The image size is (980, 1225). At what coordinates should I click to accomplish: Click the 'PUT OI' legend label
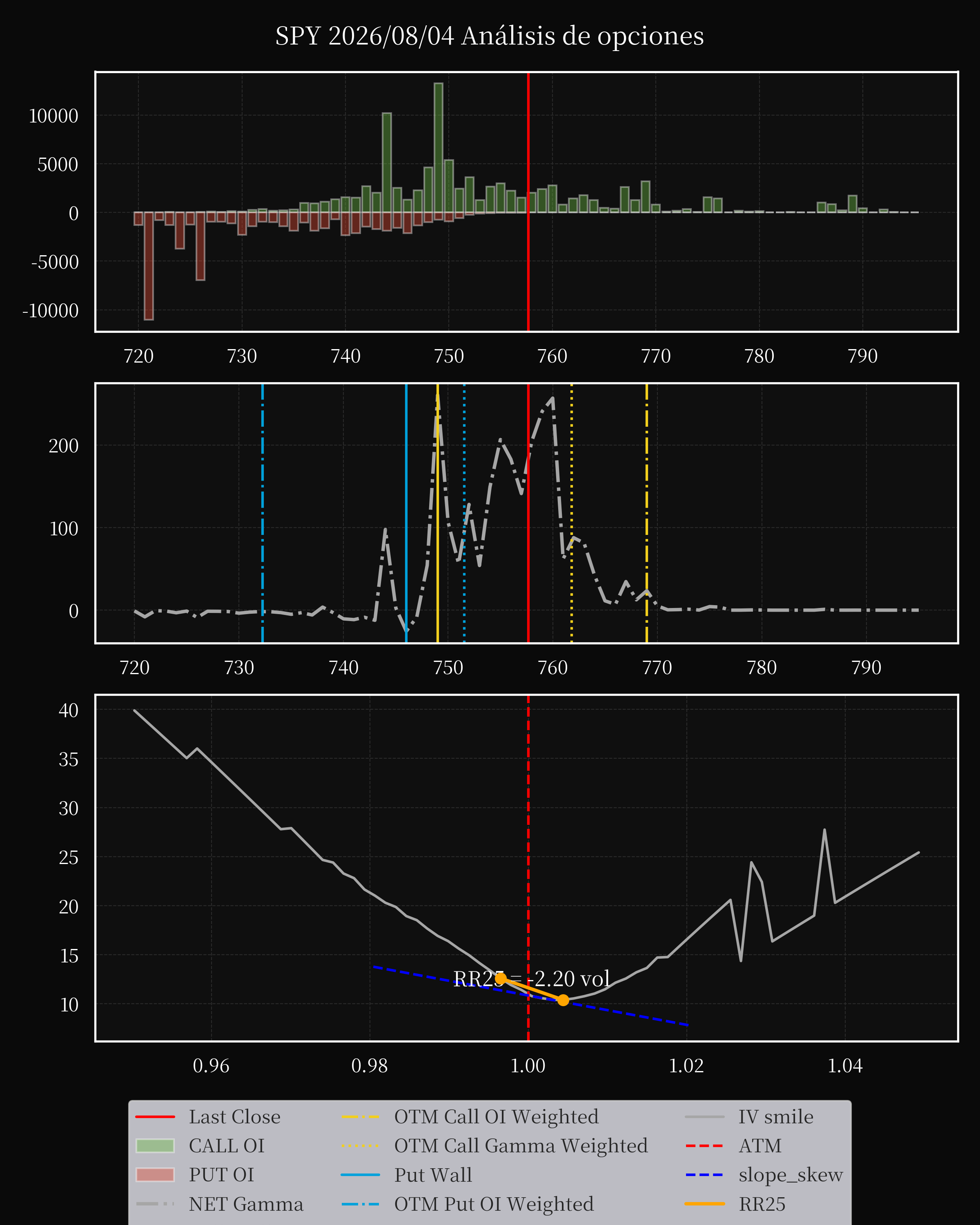(x=222, y=1175)
